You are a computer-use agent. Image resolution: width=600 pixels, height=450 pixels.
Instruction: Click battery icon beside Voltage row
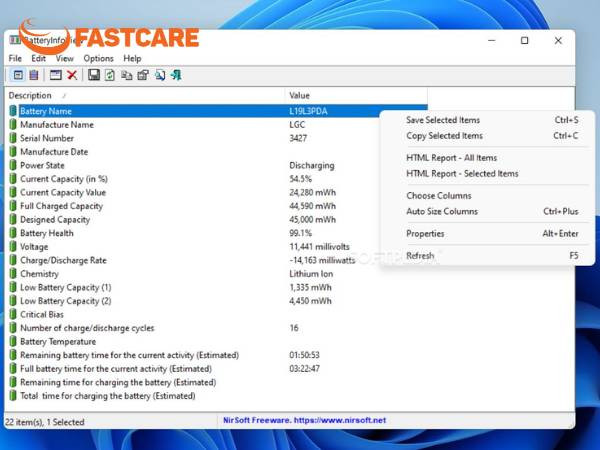(x=13, y=246)
